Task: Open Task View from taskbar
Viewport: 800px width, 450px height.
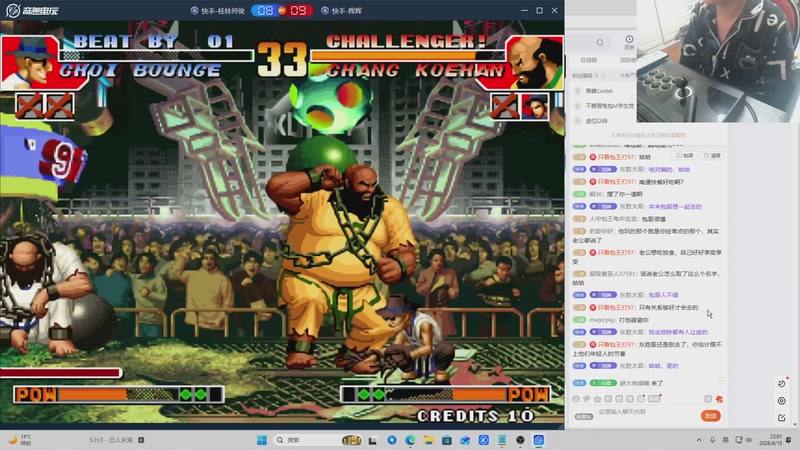Action: (x=372, y=440)
